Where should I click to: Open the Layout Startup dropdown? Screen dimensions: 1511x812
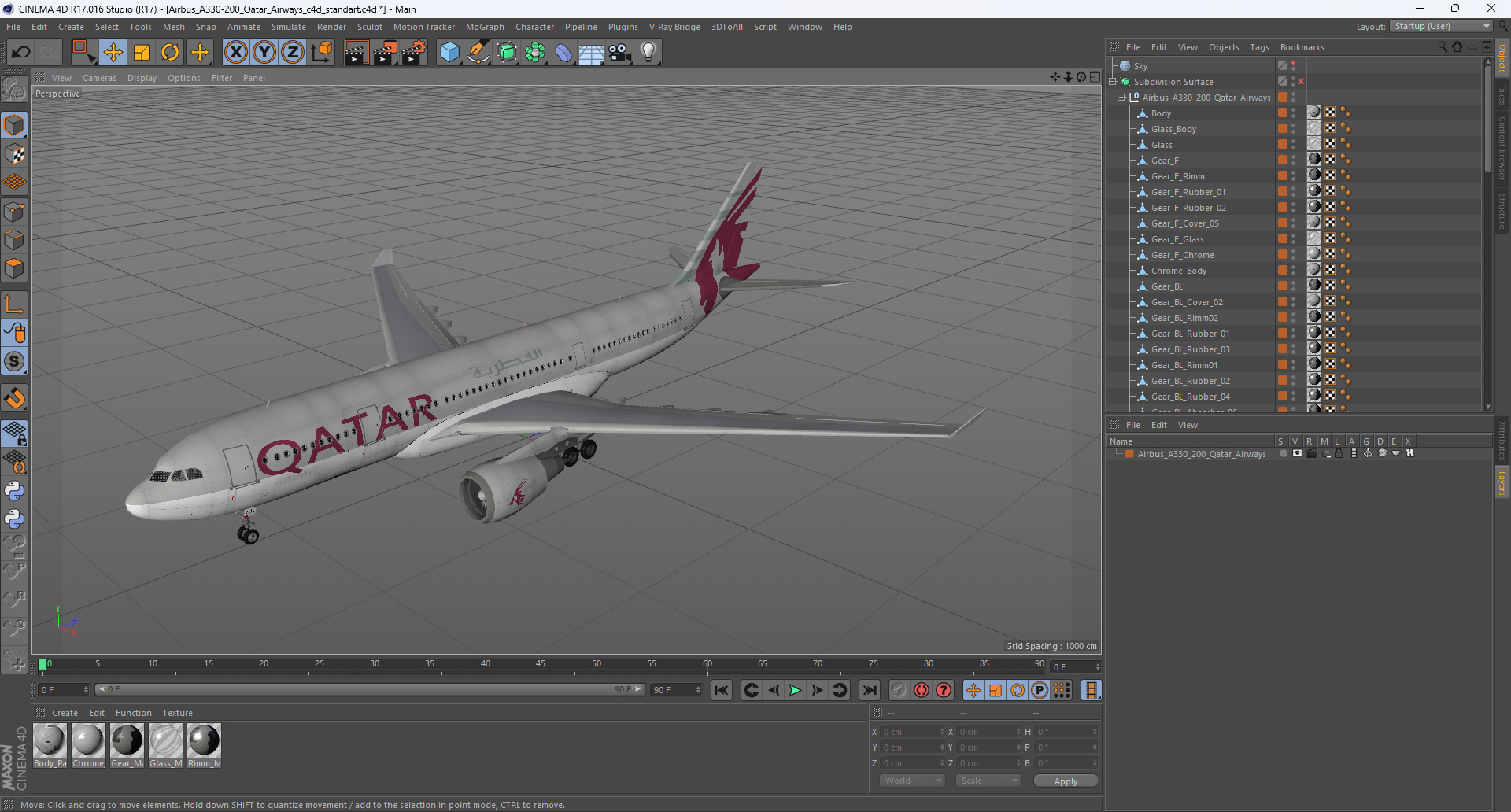pyautogui.click(x=1441, y=26)
